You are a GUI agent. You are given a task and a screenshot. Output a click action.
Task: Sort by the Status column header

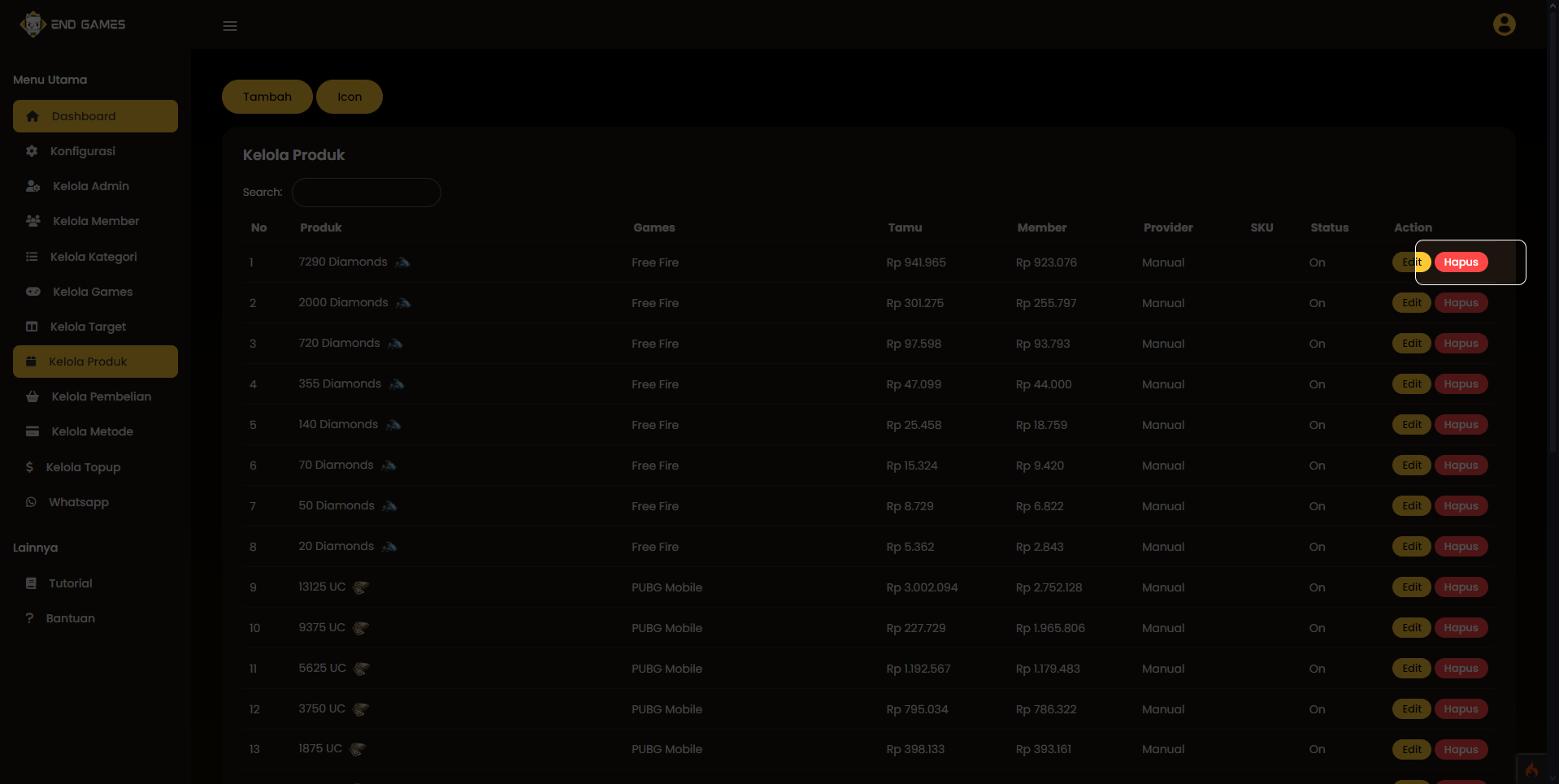(x=1329, y=227)
